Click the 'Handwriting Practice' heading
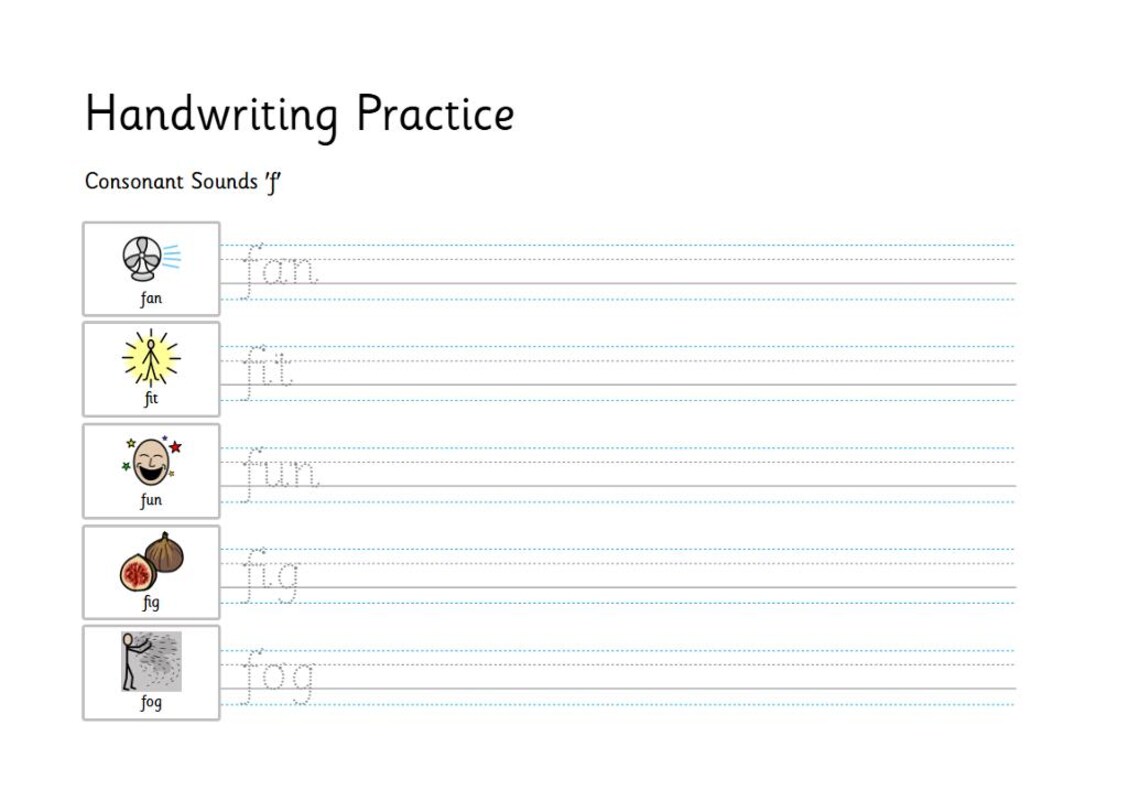This screenshot has width=1140, height=801. 300,114
